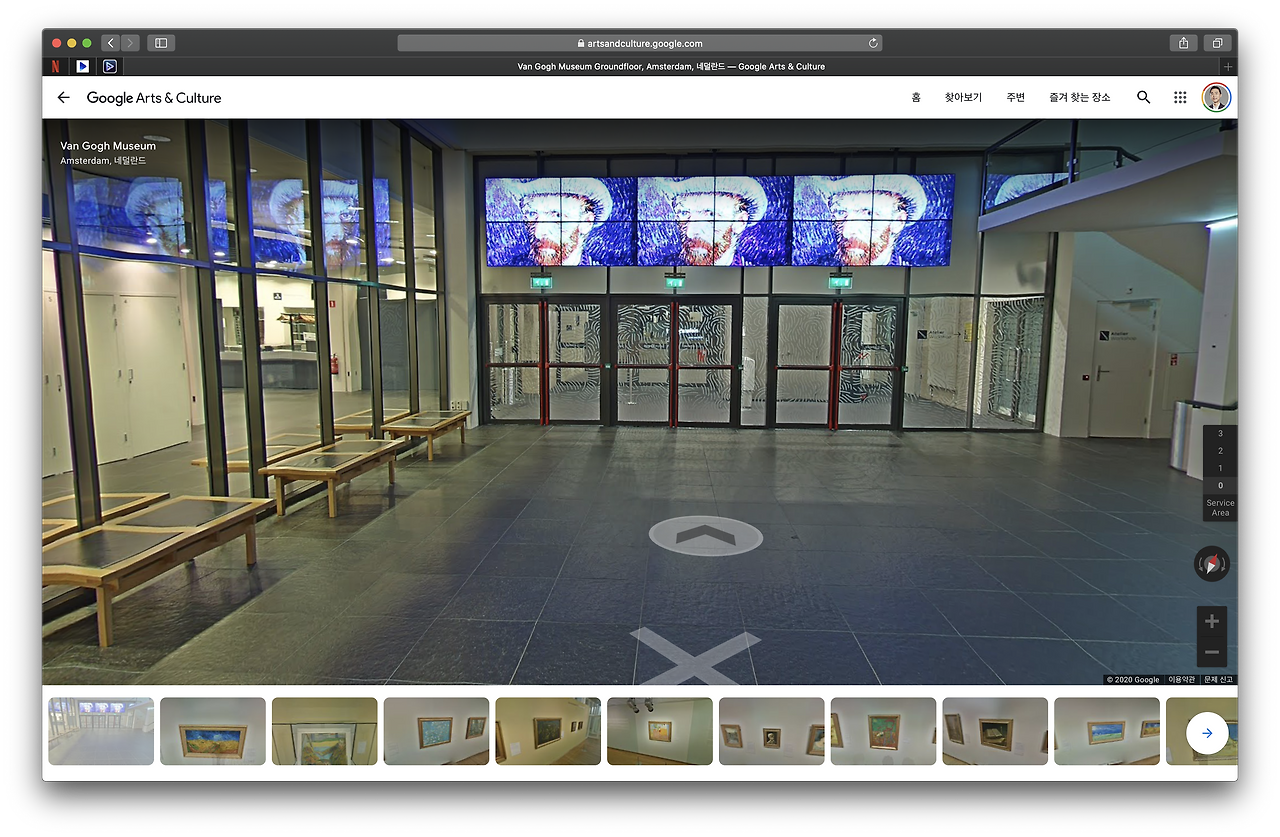Open the Netflix pinned tab
1280x837 pixels.
pyautogui.click(x=55, y=67)
